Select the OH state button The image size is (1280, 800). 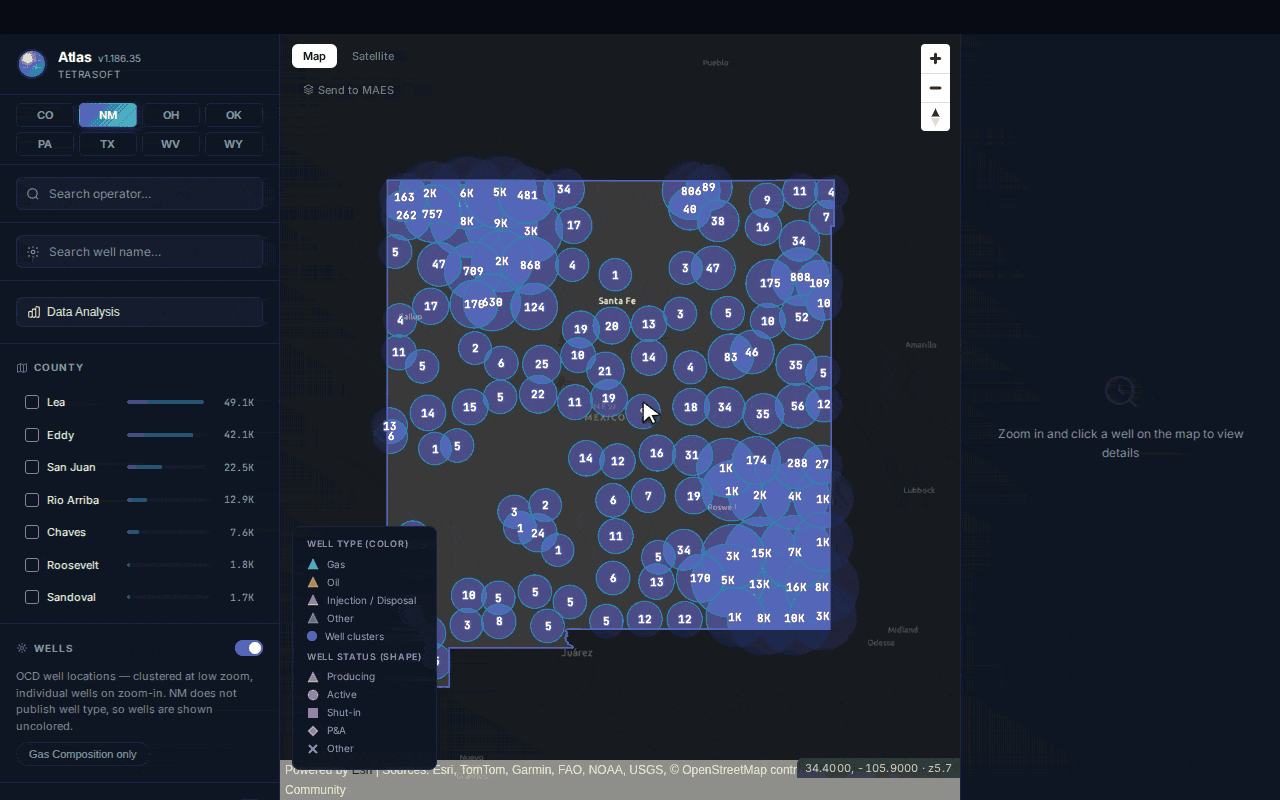171,115
